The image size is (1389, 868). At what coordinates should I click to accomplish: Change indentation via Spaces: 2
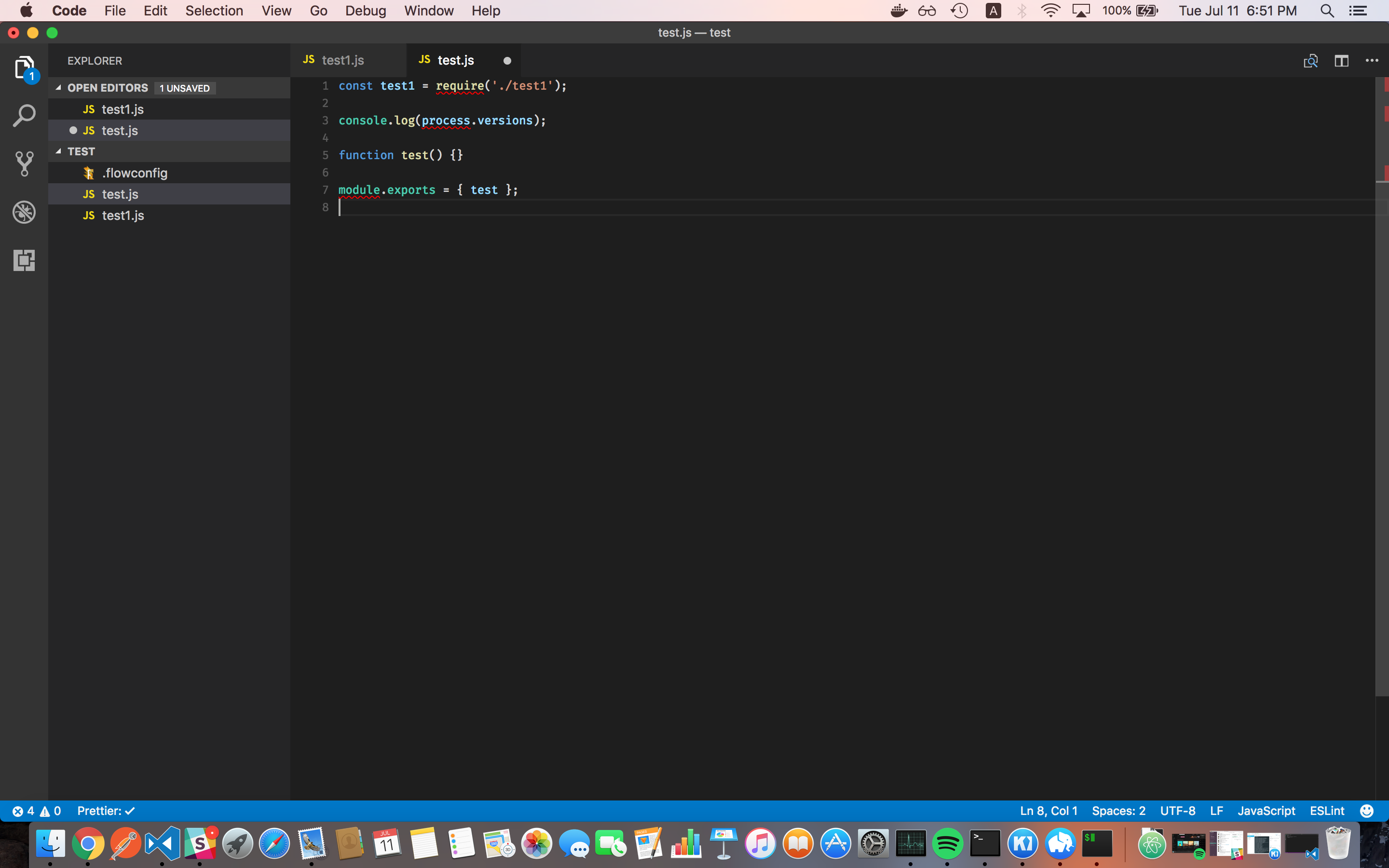1118,811
